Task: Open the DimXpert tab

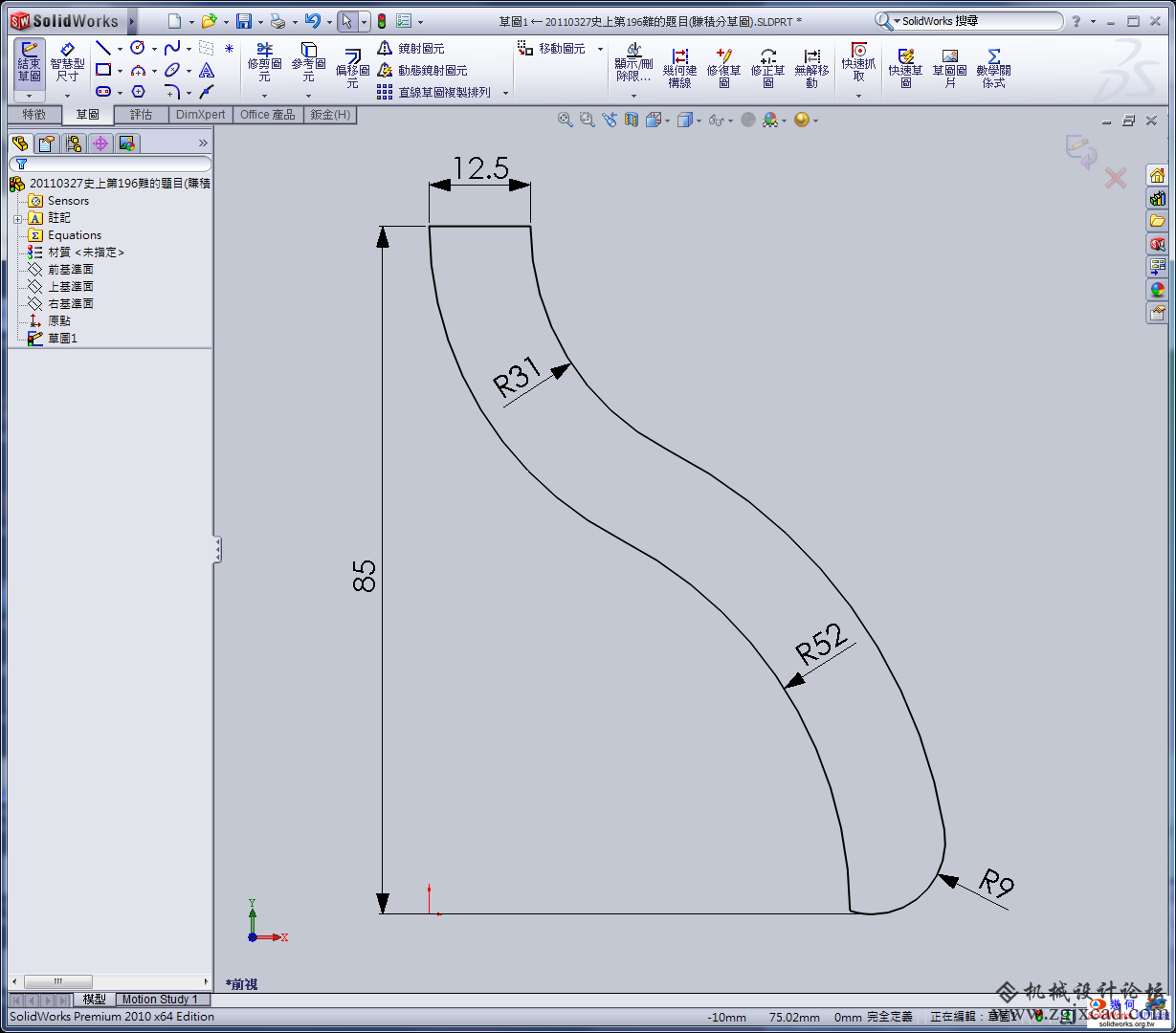Action: click(x=201, y=115)
